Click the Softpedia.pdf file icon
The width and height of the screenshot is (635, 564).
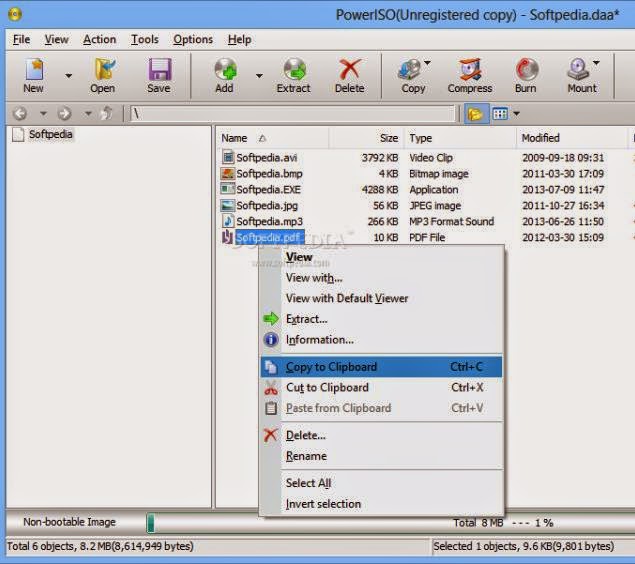coord(227,237)
